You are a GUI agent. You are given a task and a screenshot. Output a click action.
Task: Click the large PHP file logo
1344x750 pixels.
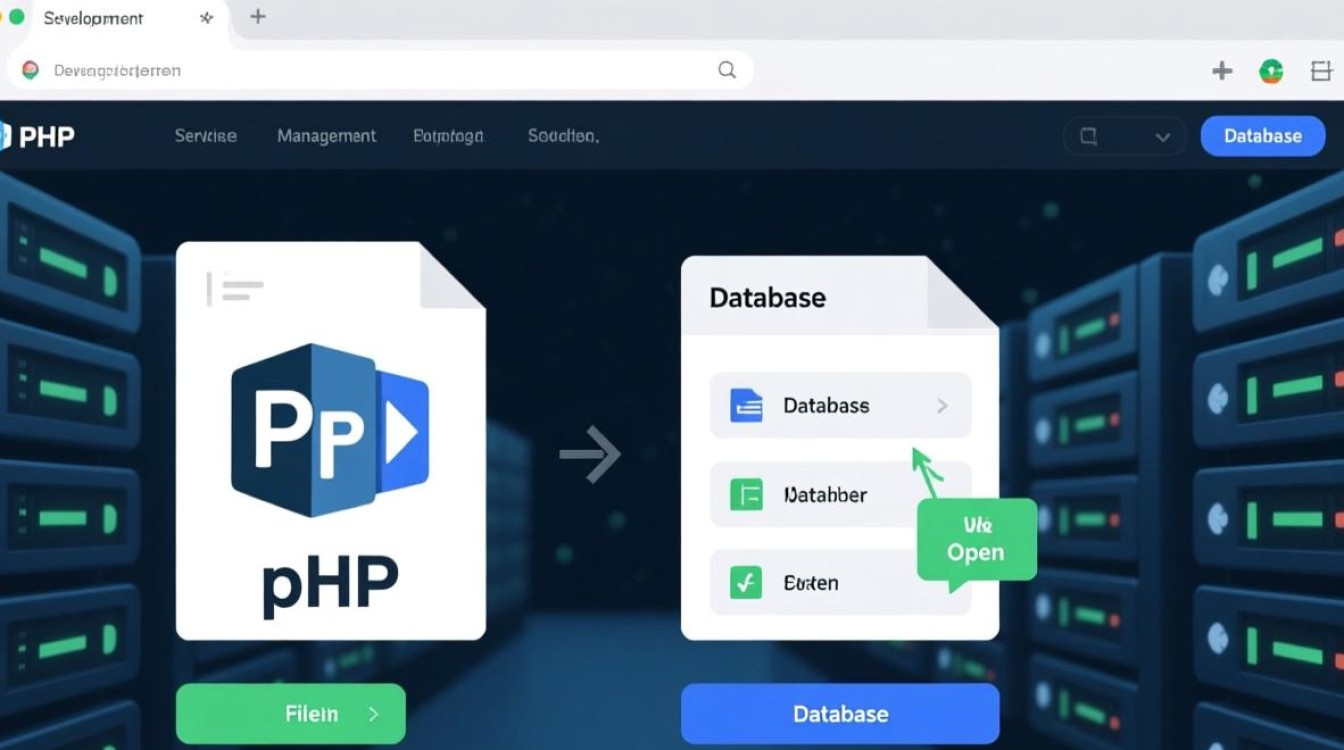coord(330,430)
